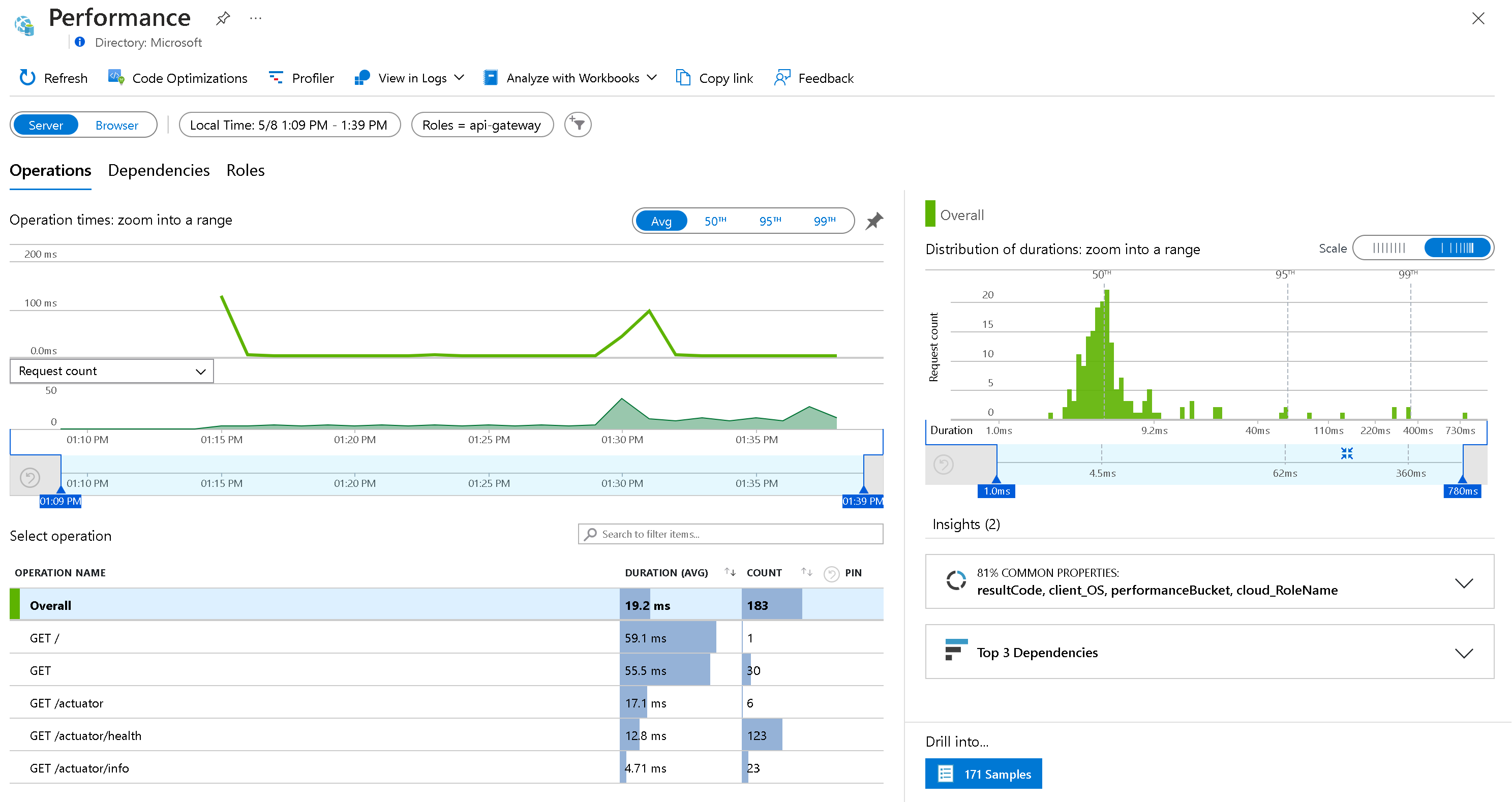Click the Profiler label
Viewport: 1512px width, 802px height.
click(x=313, y=78)
